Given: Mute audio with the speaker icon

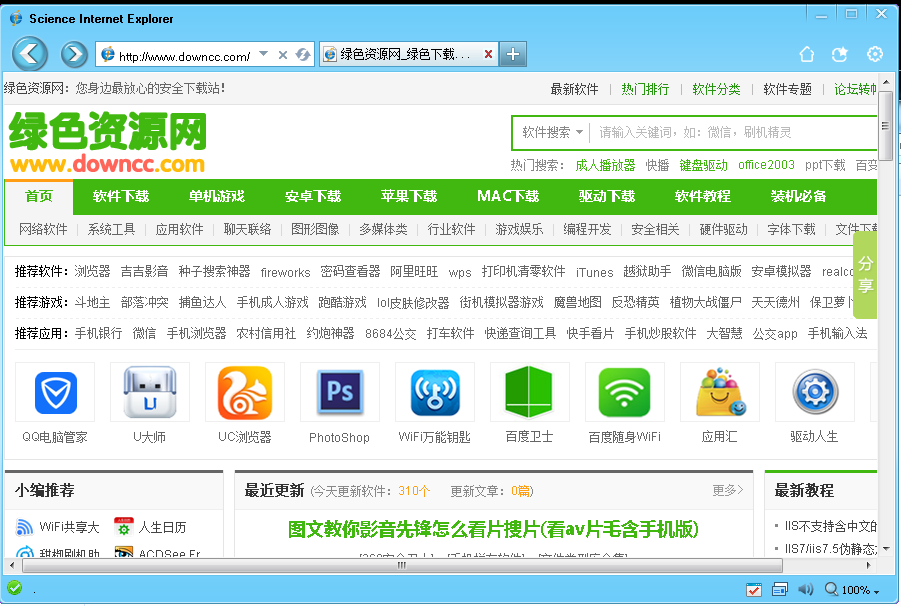Looking at the screenshot, I should pos(806,589).
